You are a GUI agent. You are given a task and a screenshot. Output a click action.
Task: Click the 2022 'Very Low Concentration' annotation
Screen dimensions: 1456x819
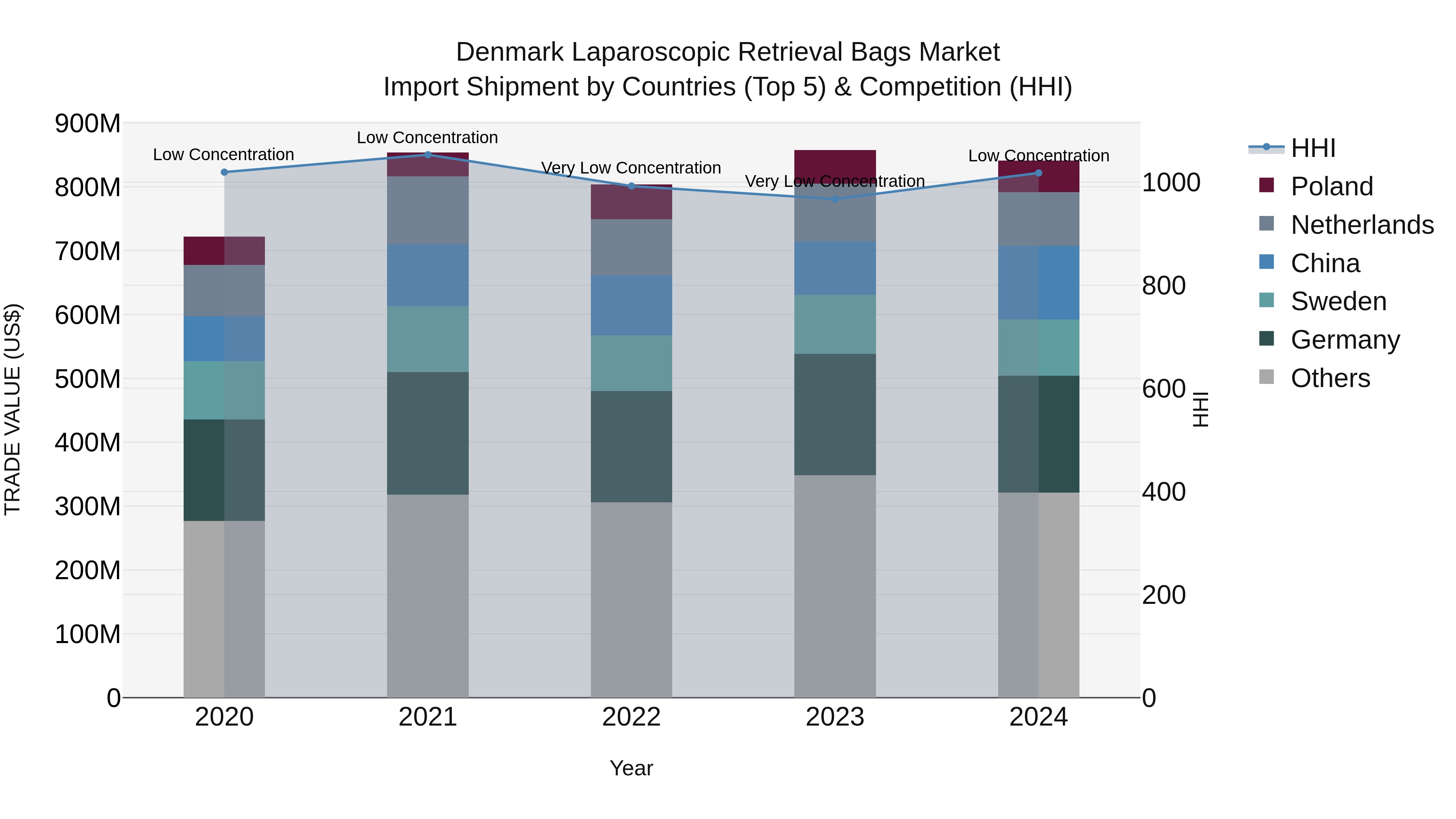[631, 168]
